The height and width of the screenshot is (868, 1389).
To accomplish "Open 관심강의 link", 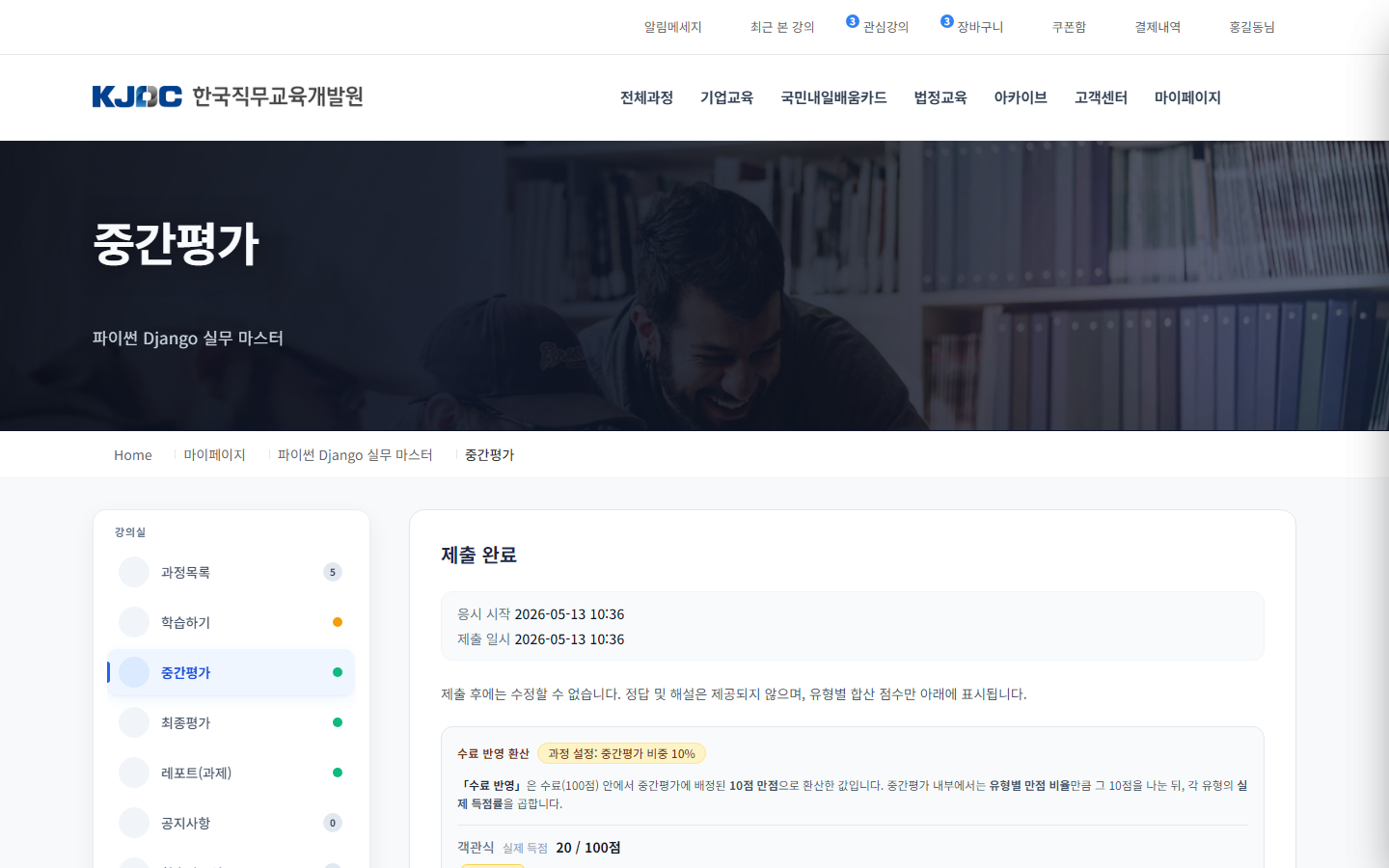I will [x=885, y=27].
